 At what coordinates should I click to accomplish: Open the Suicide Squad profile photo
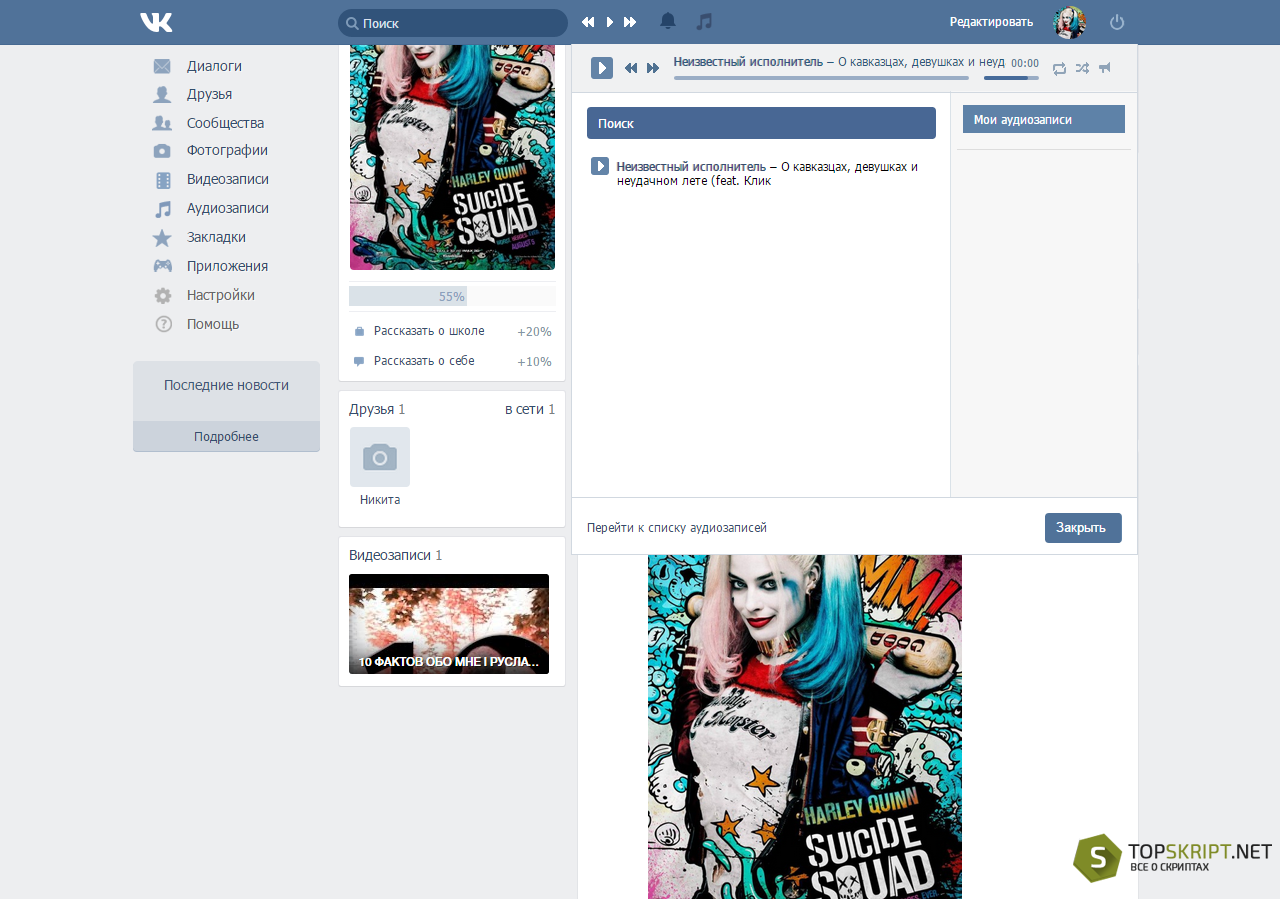tap(452, 157)
